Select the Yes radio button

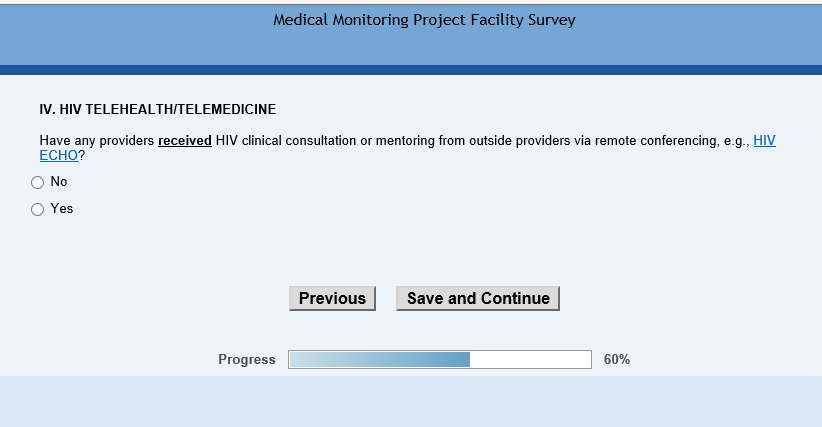pyautogui.click(x=38, y=210)
